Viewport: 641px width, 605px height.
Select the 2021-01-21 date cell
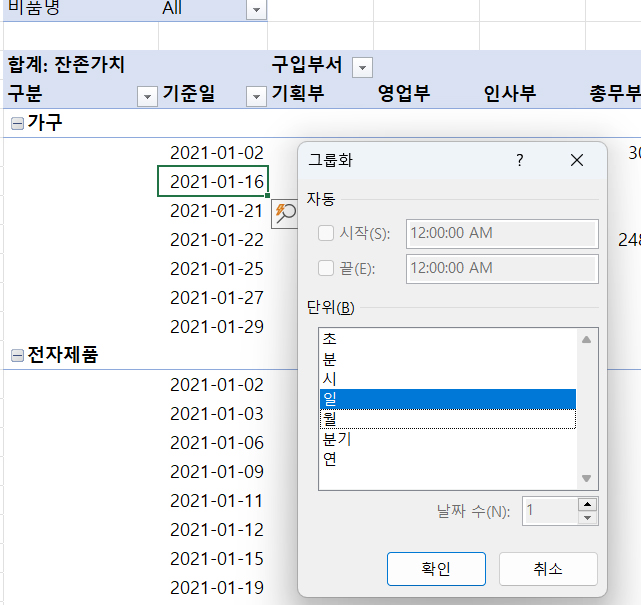pos(216,211)
